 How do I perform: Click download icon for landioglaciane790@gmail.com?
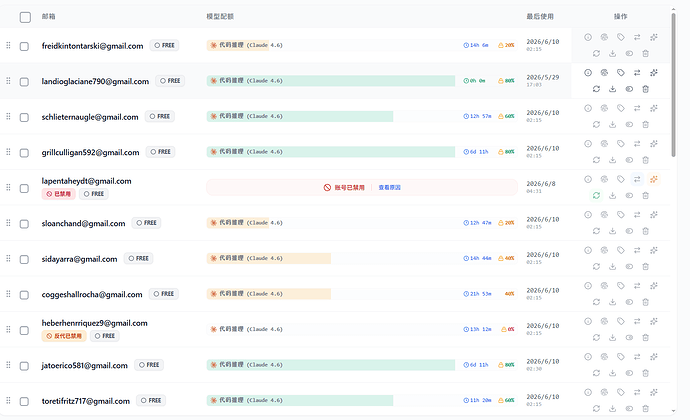click(613, 89)
